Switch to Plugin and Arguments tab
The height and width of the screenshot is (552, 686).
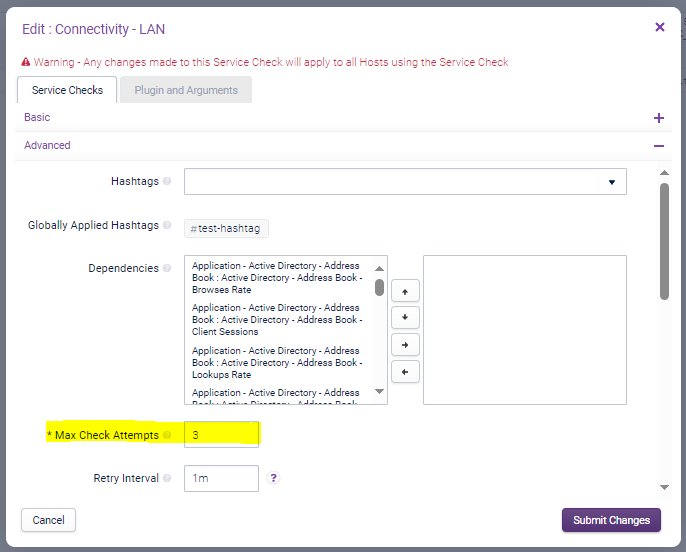pyautogui.click(x=186, y=90)
